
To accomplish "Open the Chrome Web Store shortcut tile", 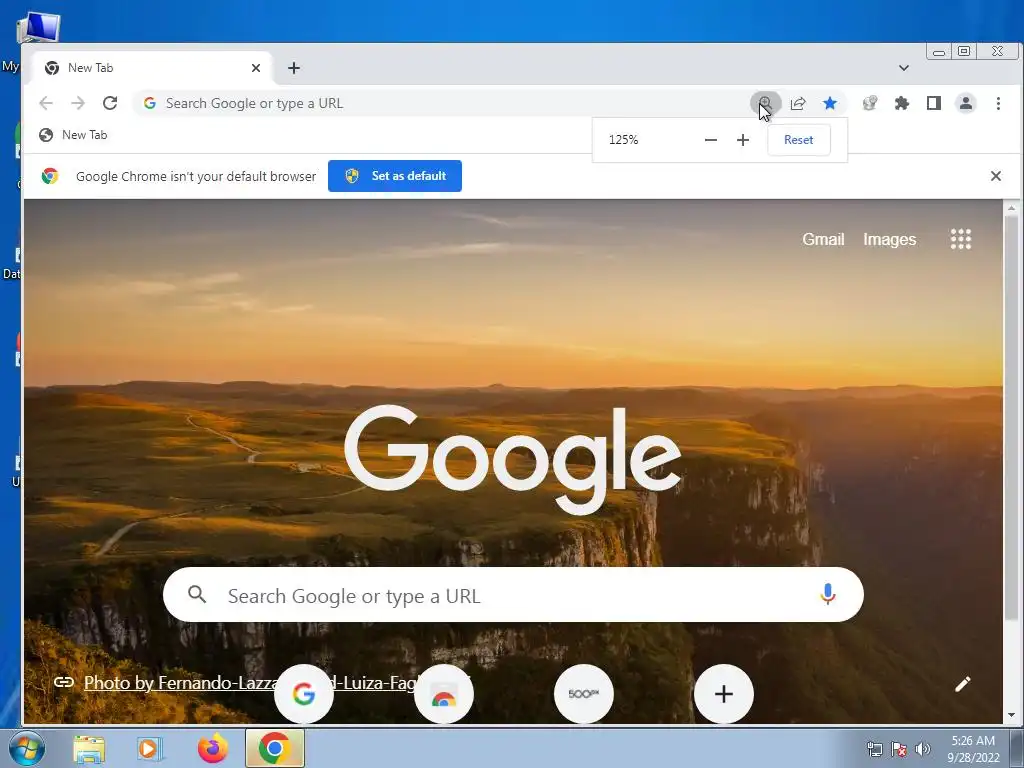I will (443, 694).
